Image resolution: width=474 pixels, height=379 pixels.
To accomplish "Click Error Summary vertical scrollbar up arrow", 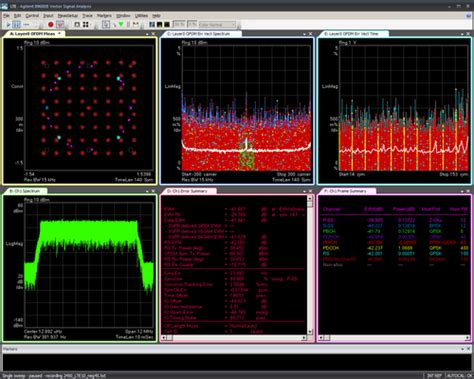I will (x=310, y=198).
